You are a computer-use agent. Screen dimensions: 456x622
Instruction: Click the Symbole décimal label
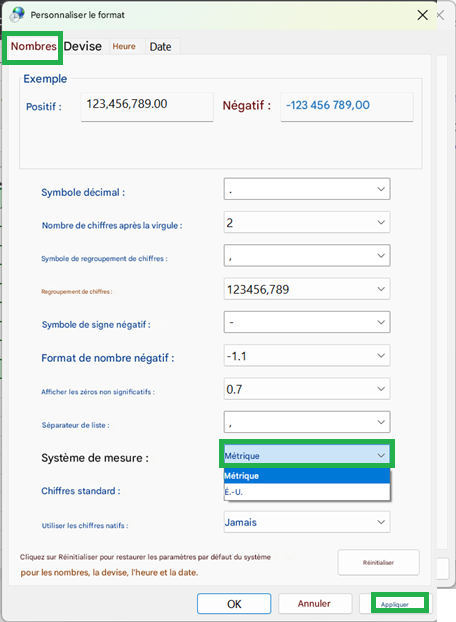coord(83,192)
